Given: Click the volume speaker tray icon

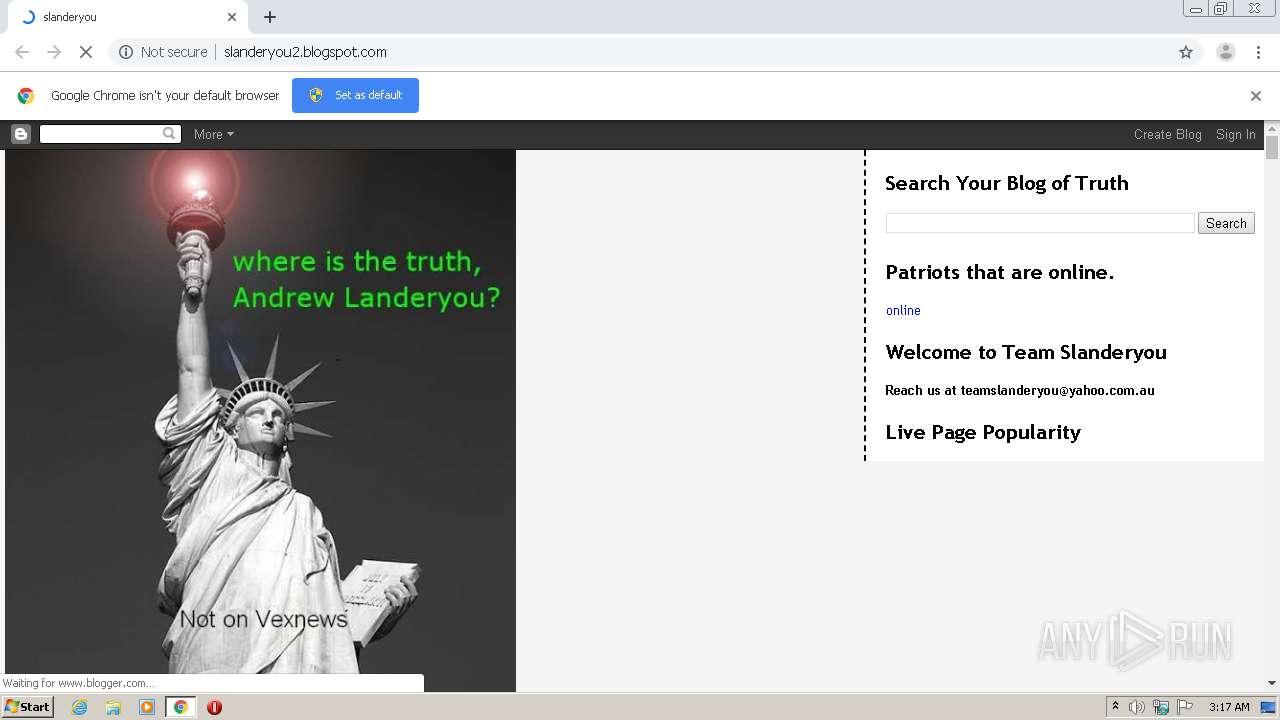Looking at the screenshot, I should pyautogui.click(x=1137, y=707).
